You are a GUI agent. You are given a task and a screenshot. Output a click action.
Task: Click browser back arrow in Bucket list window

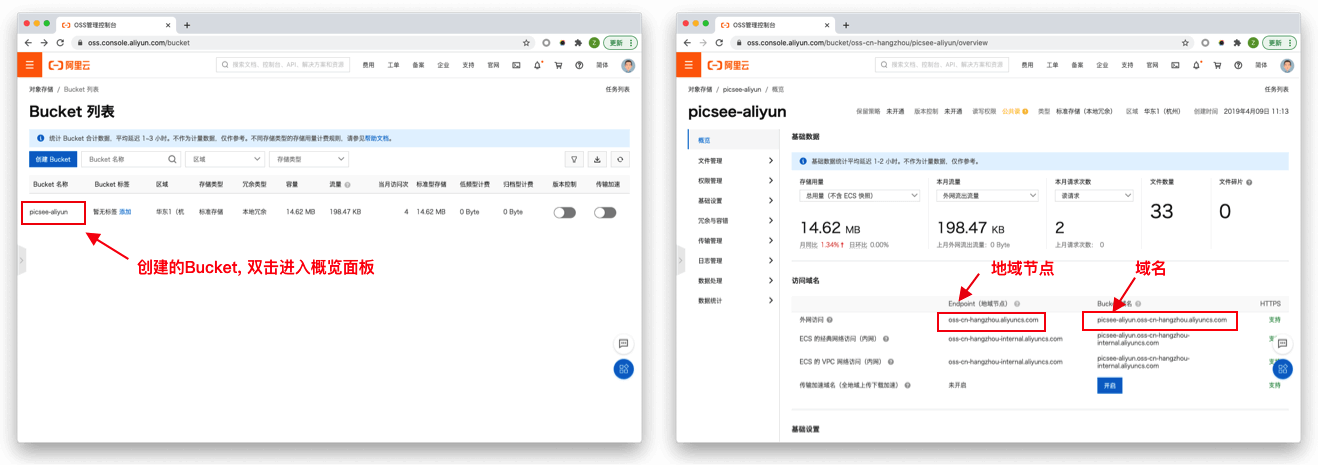click(28, 43)
